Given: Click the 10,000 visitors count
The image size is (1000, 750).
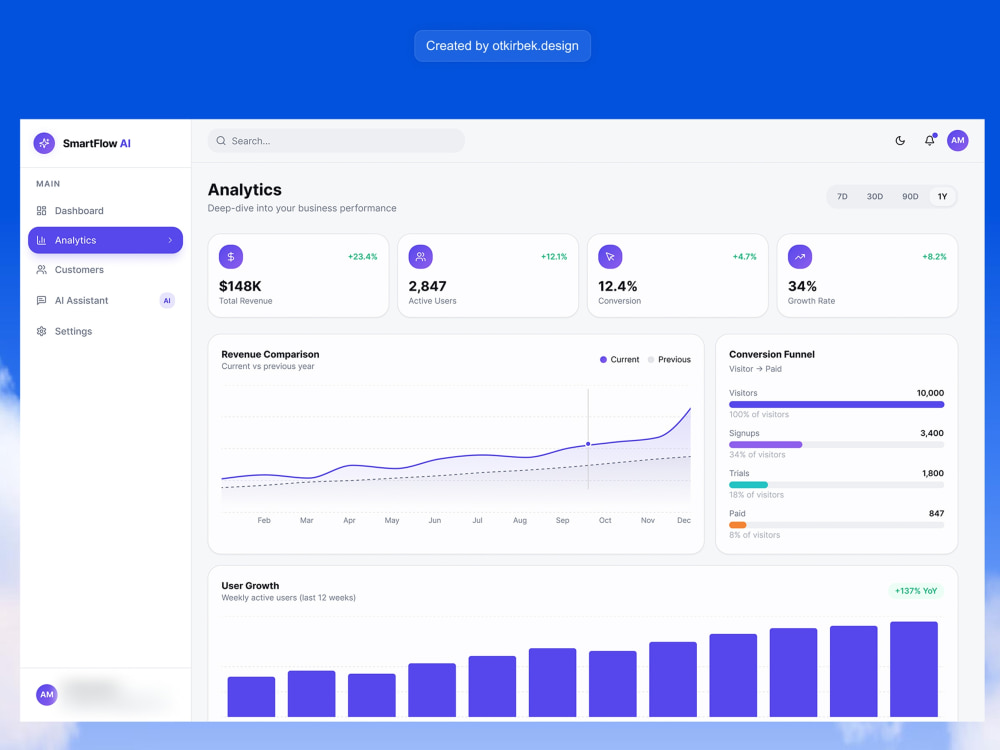Looking at the screenshot, I should (930, 393).
